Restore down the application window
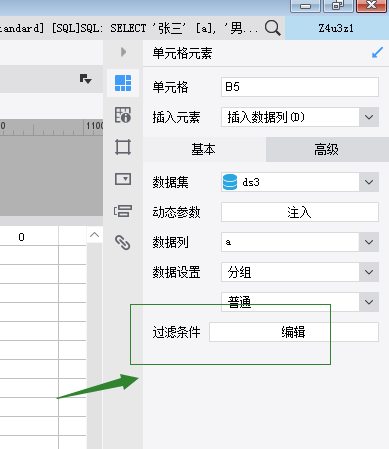This screenshot has height=449, width=389. point(338,6)
